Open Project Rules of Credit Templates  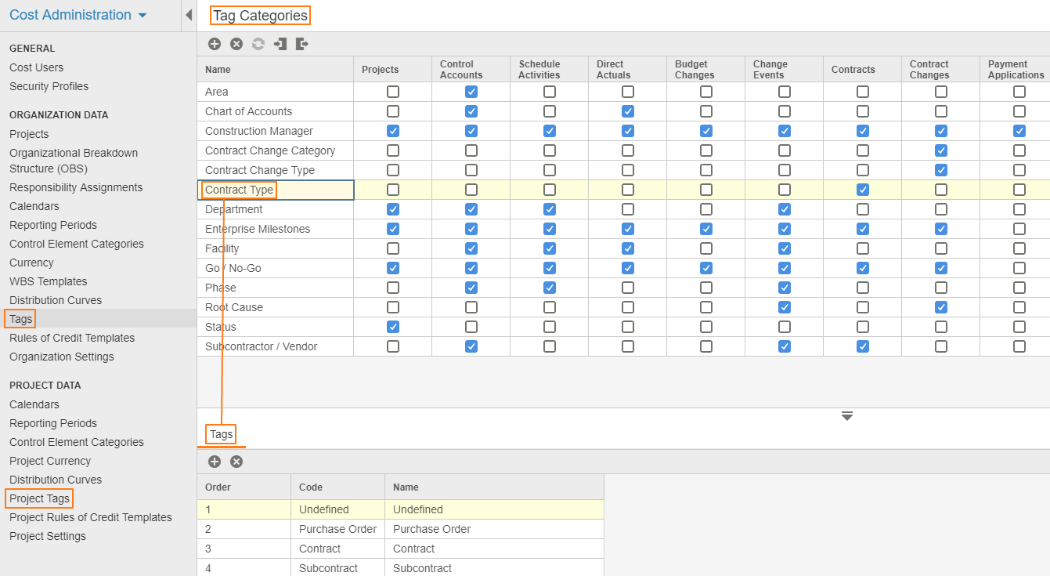pos(90,517)
